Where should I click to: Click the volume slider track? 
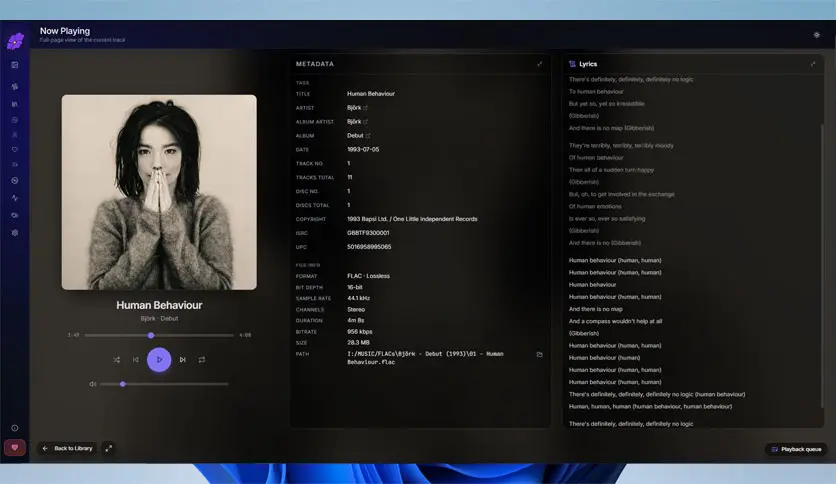click(164, 384)
